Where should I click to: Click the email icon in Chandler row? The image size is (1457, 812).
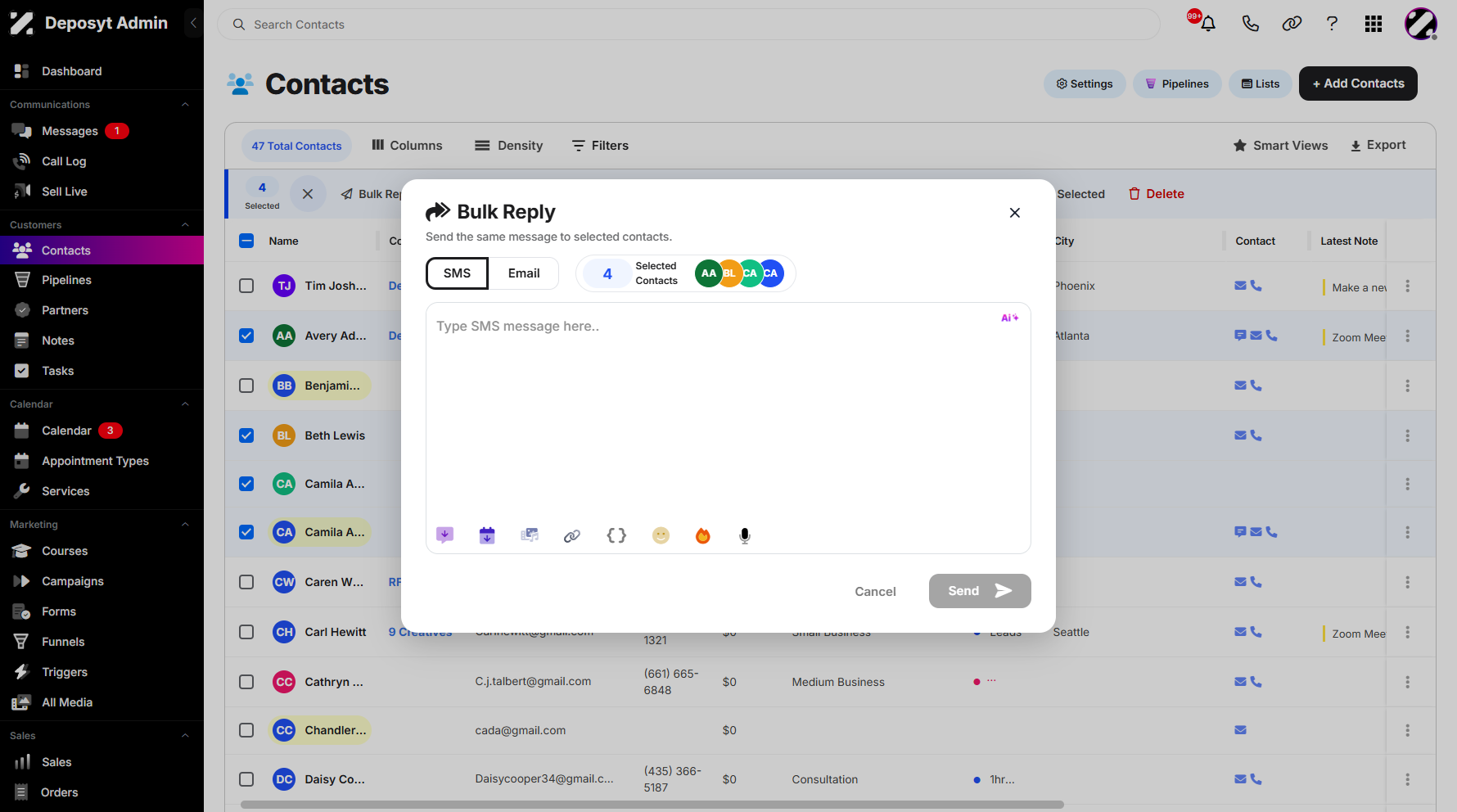coord(1241,730)
